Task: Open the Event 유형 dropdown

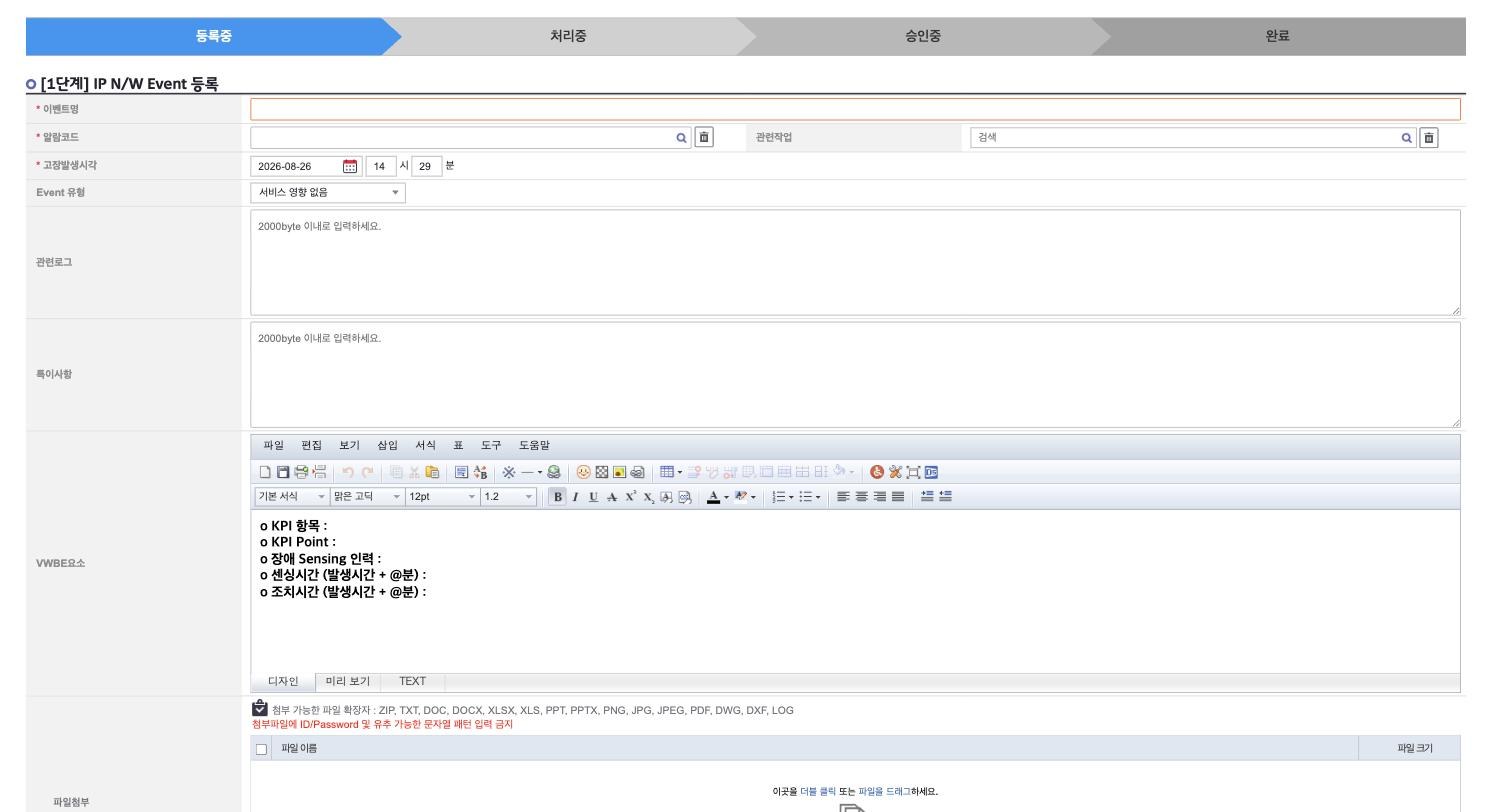Action: click(x=328, y=193)
